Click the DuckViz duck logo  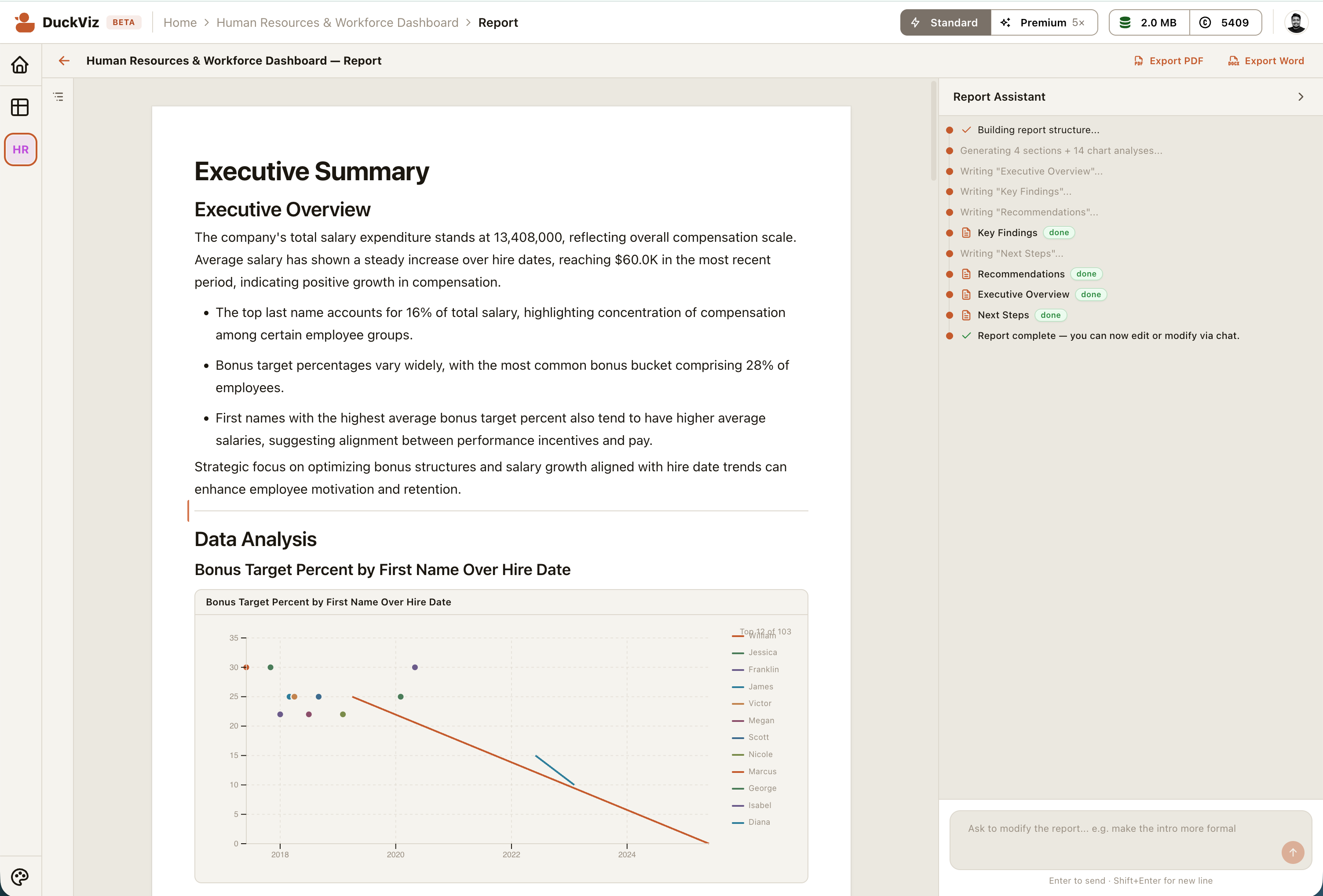click(25, 22)
